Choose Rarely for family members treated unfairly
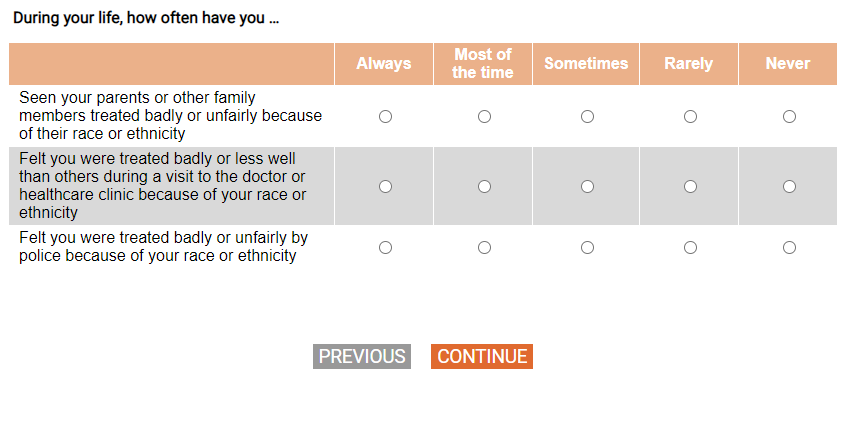The height and width of the screenshot is (445, 858). click(690, 117)
